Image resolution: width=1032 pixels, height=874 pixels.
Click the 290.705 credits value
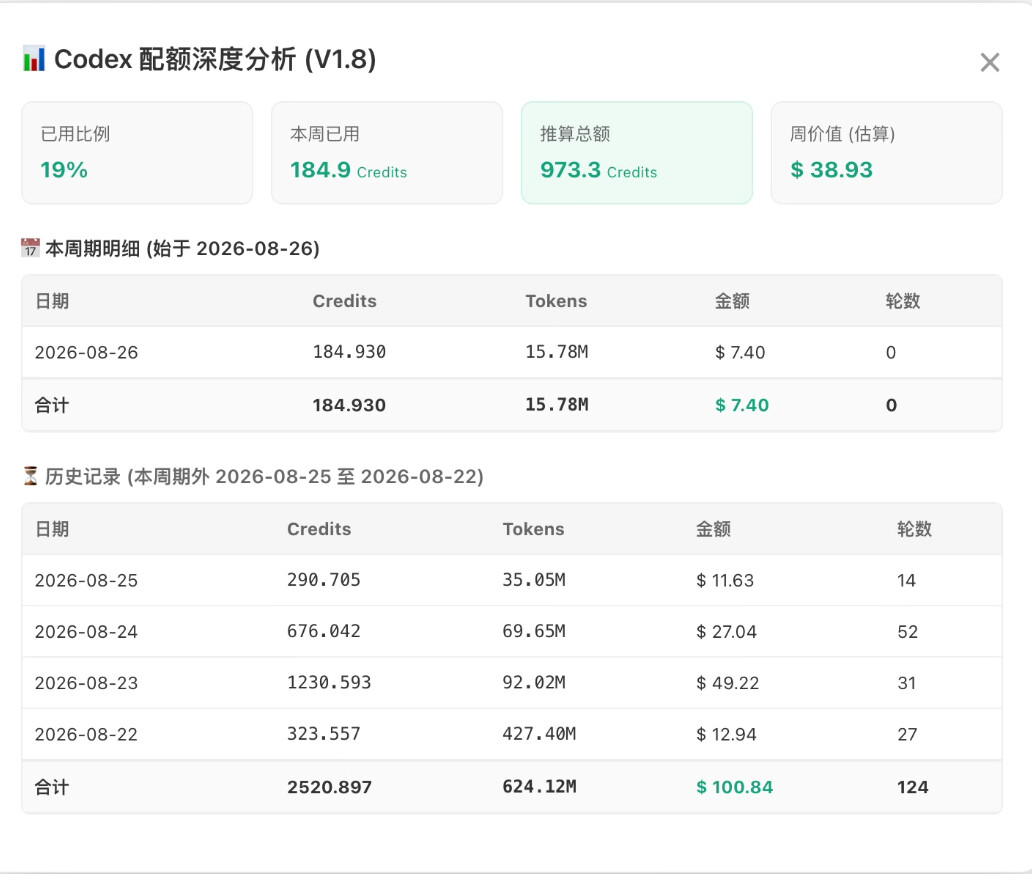tap(324, 580)
